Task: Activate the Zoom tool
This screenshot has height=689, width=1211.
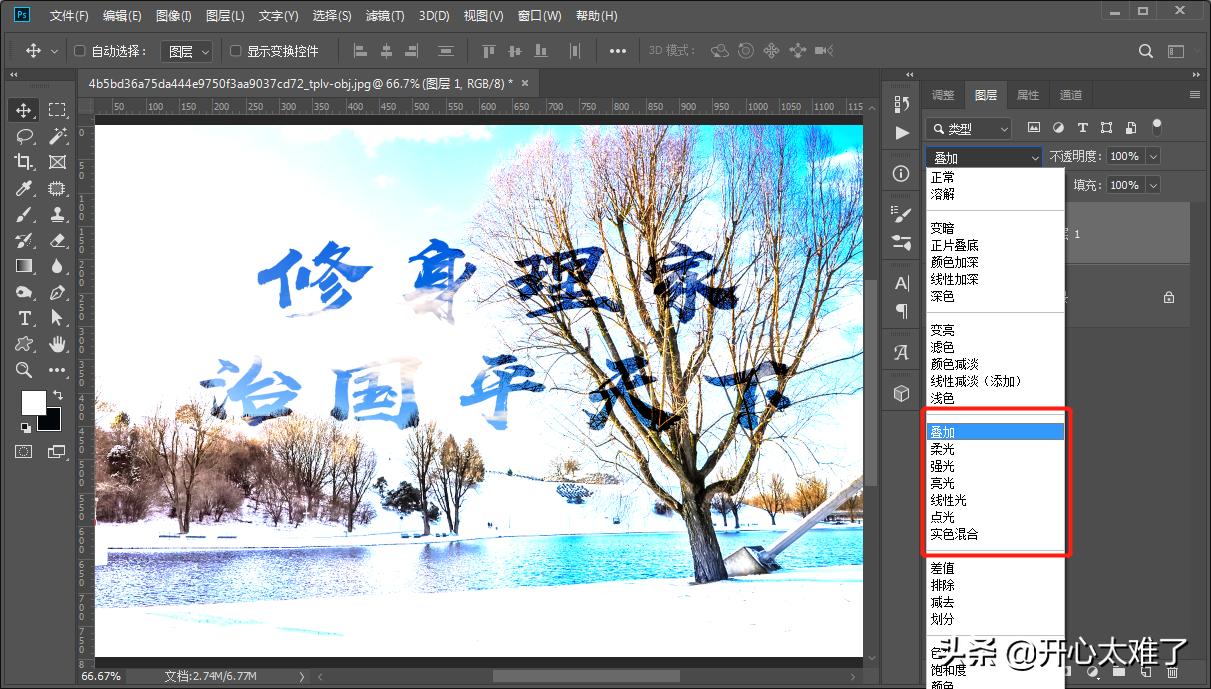Action: pos(25,370)
